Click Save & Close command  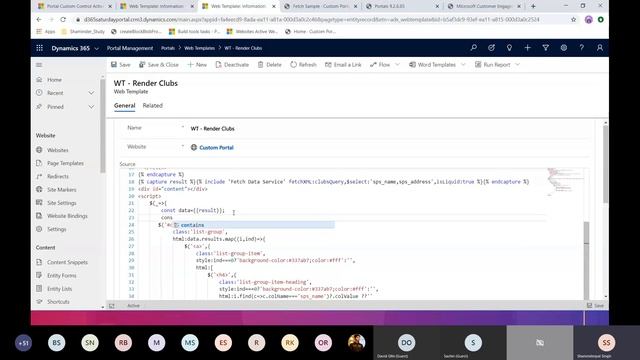point(159,64)
